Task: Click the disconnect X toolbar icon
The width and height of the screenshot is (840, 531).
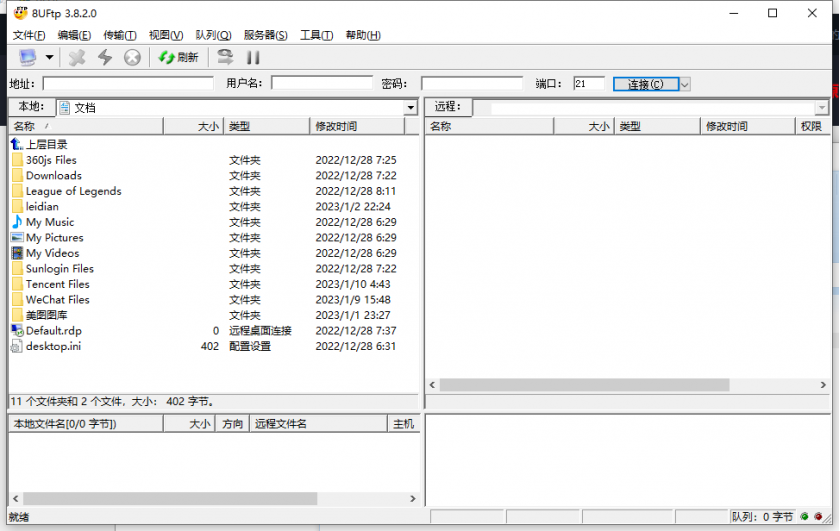Action: point(77,57)
